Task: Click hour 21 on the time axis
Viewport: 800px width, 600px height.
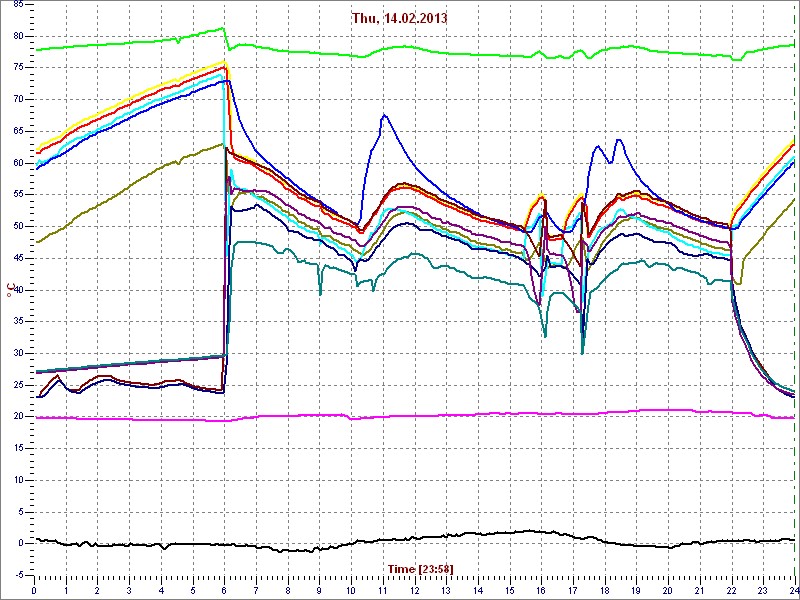Action: tap(700, 590)
